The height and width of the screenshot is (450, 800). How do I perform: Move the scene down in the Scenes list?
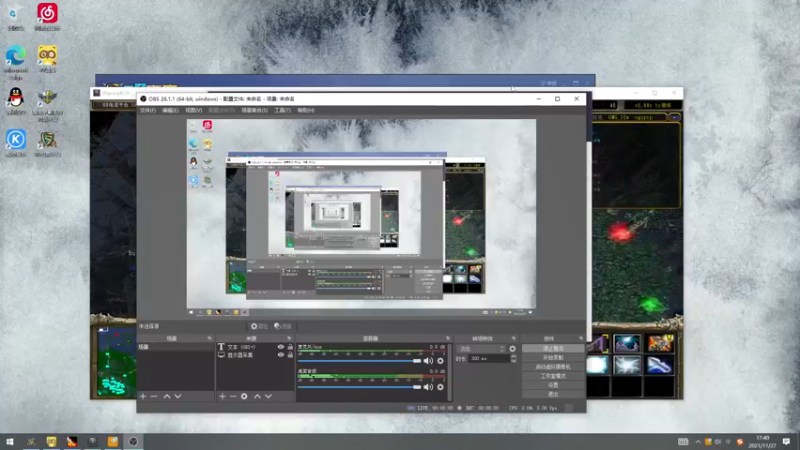click(178, 396)
